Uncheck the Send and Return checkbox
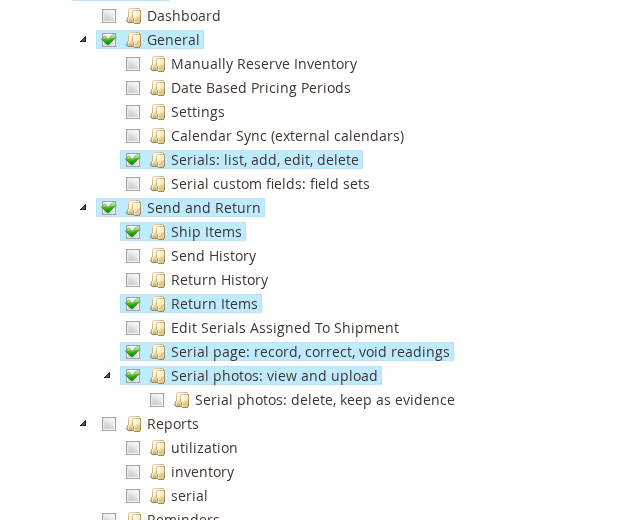 [x=109, y=208]
